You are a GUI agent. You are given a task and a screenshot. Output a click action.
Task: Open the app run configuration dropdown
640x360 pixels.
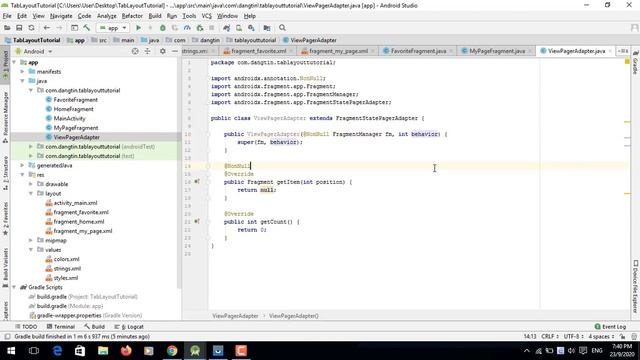(113, 28)
